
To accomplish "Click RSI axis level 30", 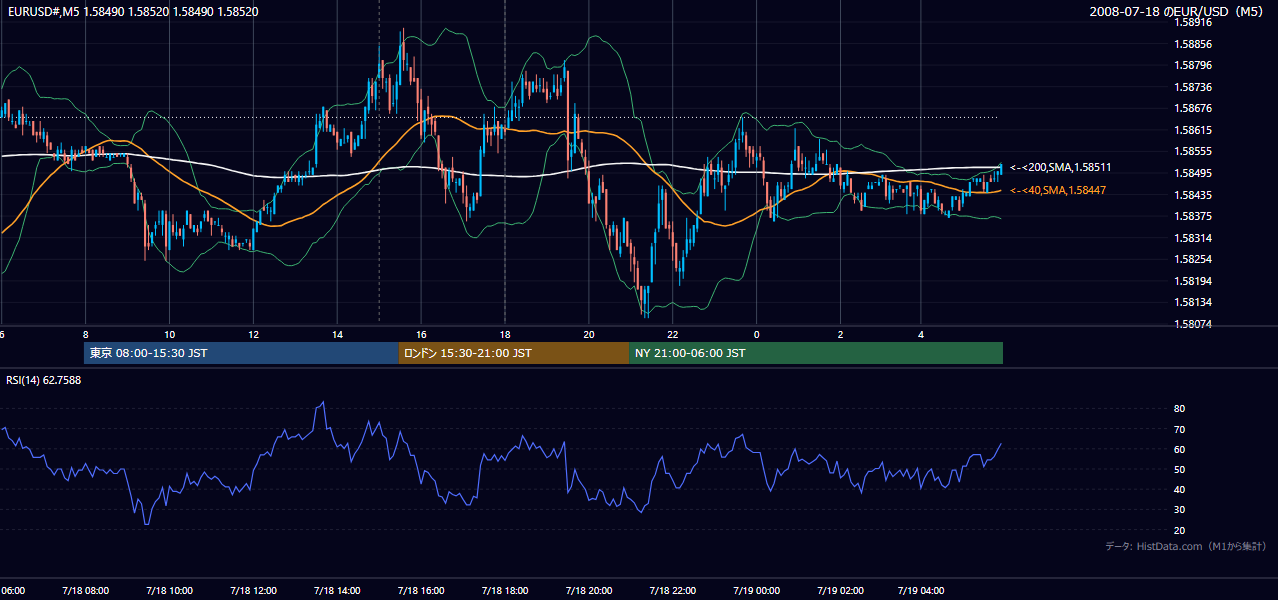I will pyautogui.click(x=1179, y=509).
